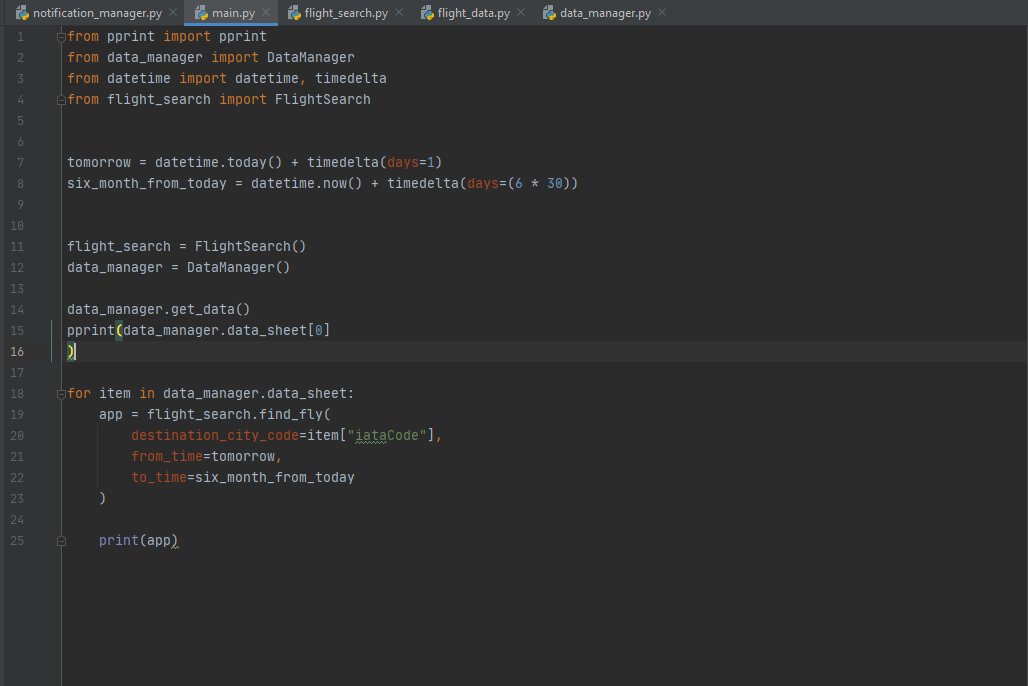Close the notification_manager.py tab

[172, 12]
